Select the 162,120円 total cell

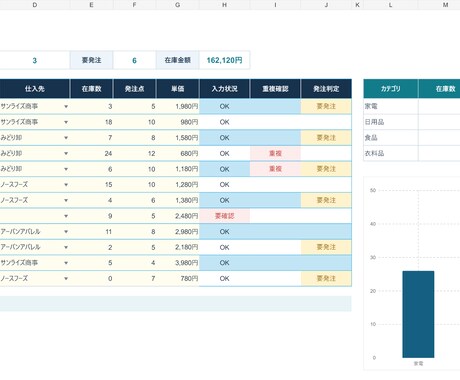coord(224,60)
